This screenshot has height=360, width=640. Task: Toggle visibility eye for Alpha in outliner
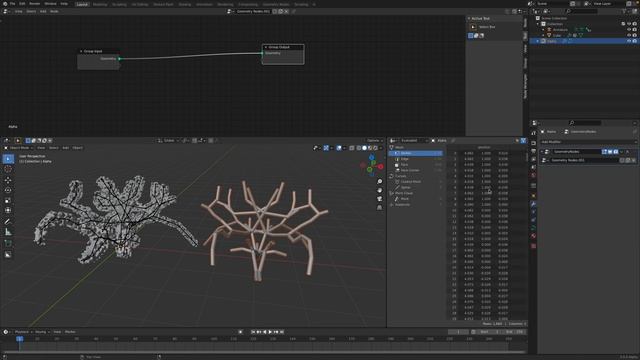pyautogui.click(x=629, y=41)
